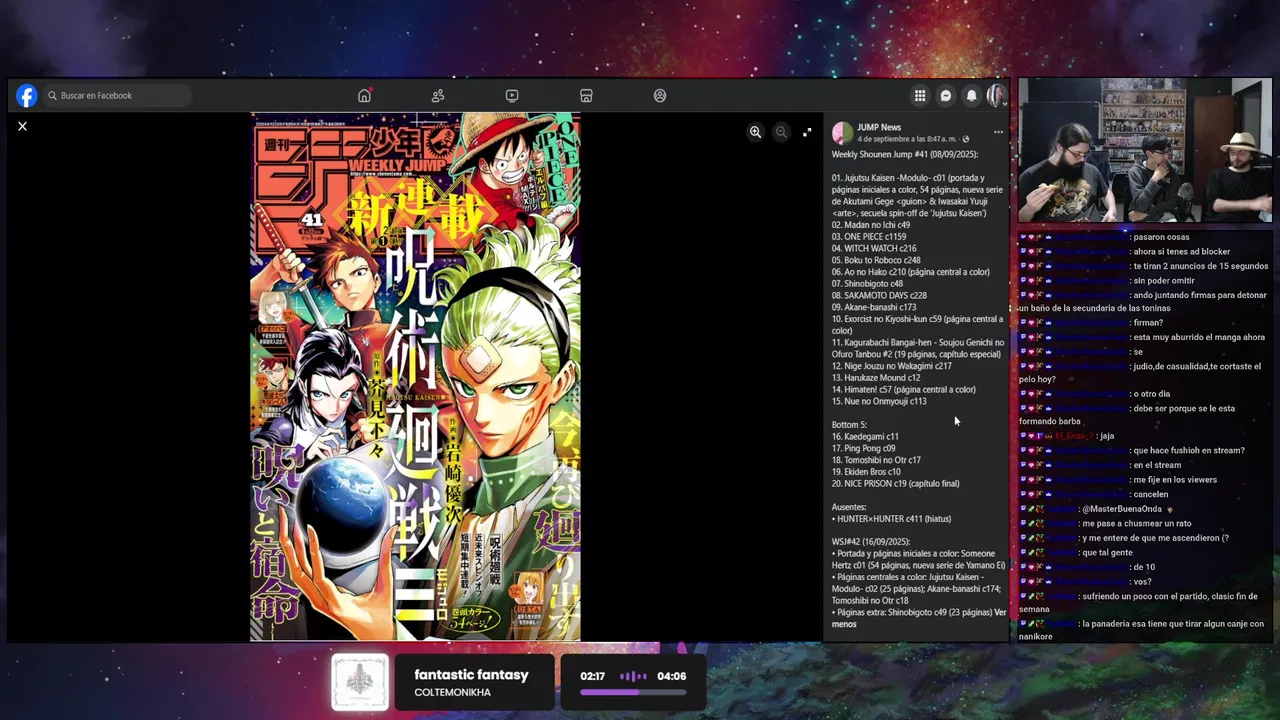This screenshot has width=1280, height=720.
Task: Click the 'Ausentes:' heading
Action: pos(849,507)
